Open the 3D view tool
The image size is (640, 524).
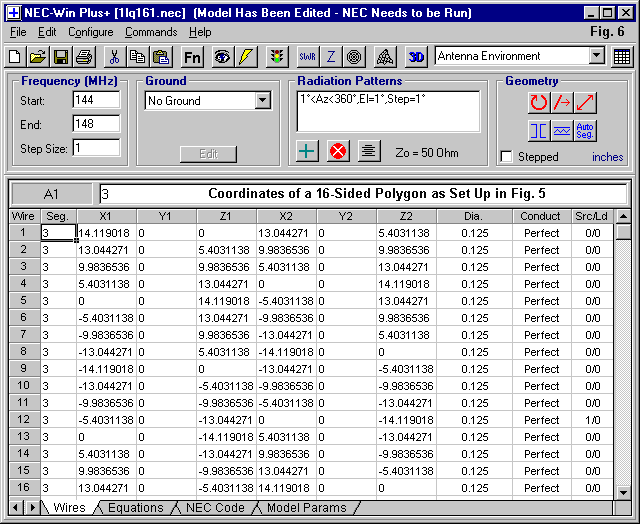point(416,57)
